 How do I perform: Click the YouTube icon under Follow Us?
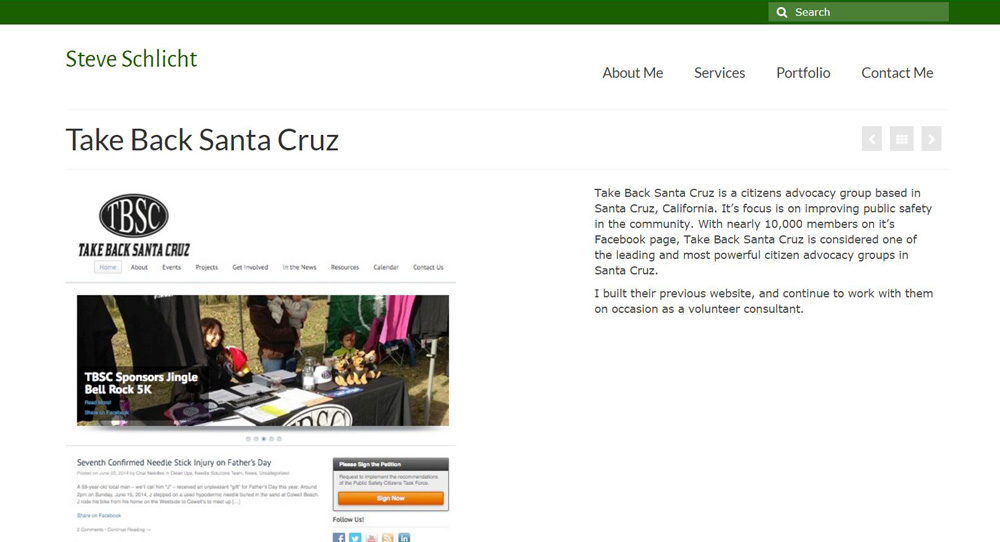click(x=371, y=538)
